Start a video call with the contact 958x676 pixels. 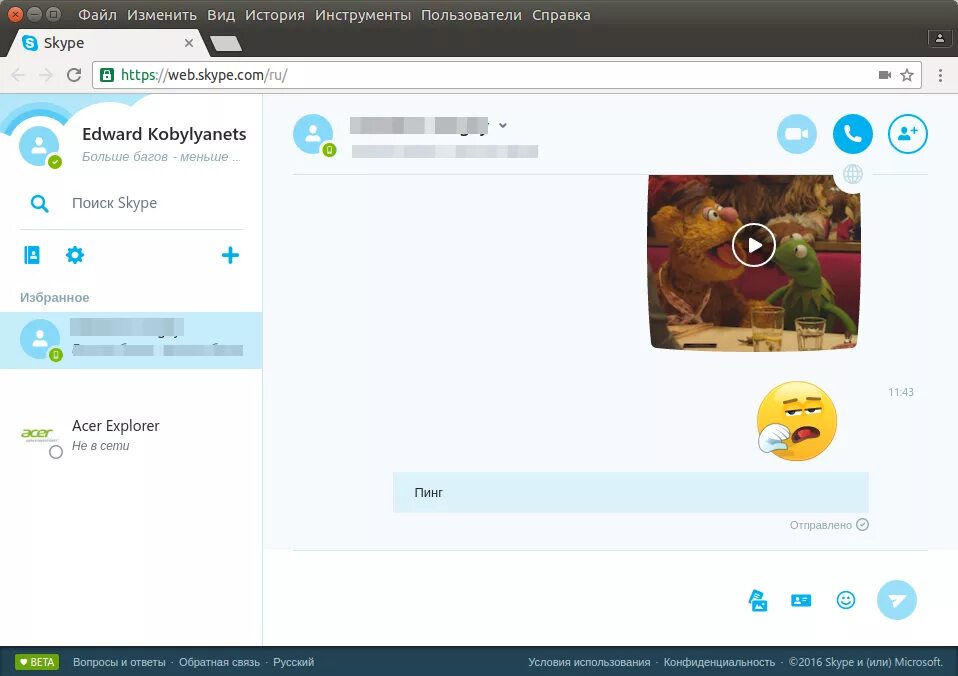click(797, 134)
